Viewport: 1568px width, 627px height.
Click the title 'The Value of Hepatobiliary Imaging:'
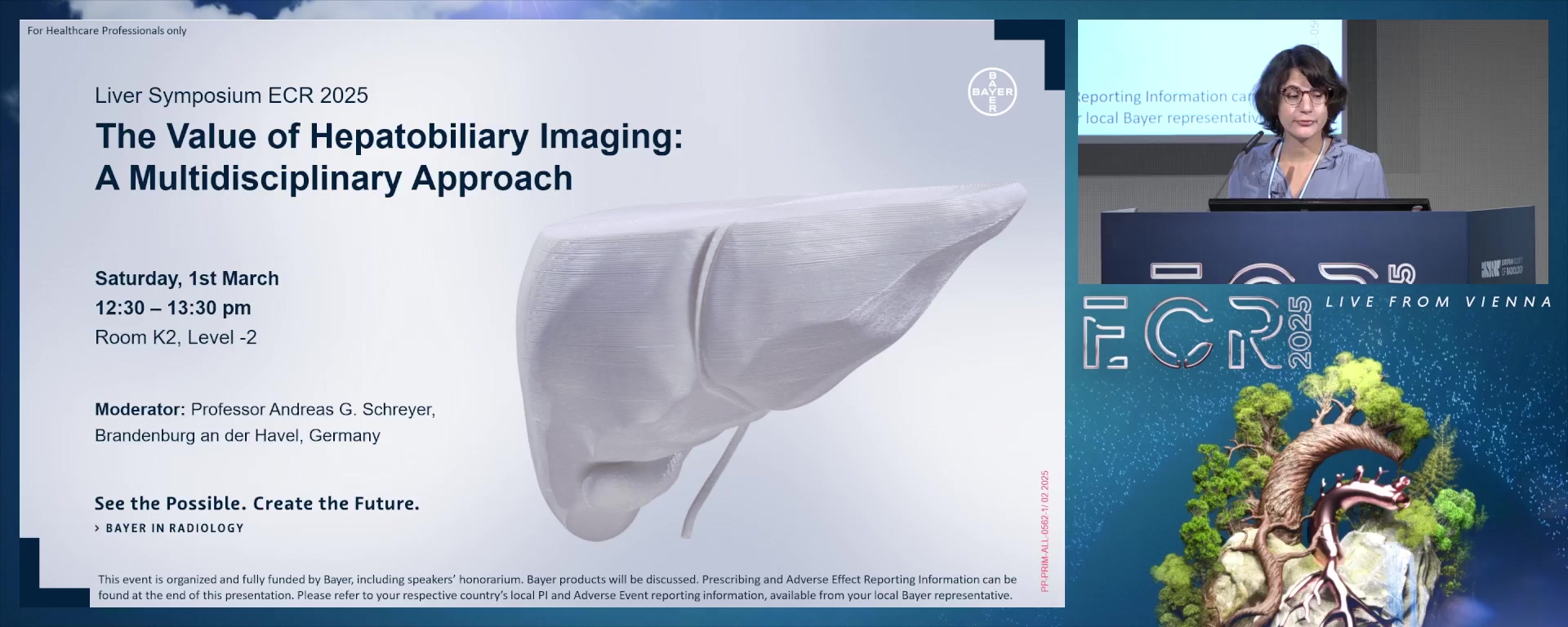coord(389,136)
